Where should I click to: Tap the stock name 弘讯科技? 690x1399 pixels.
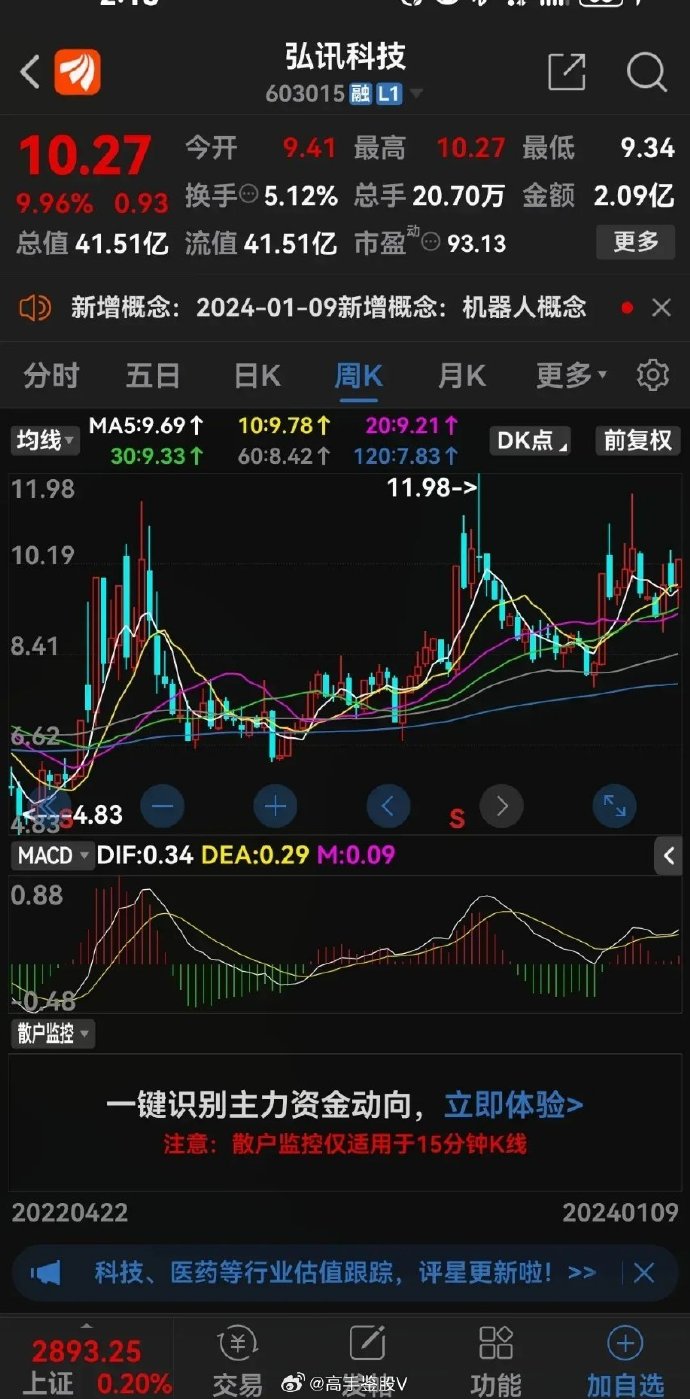tap(345, 57)
